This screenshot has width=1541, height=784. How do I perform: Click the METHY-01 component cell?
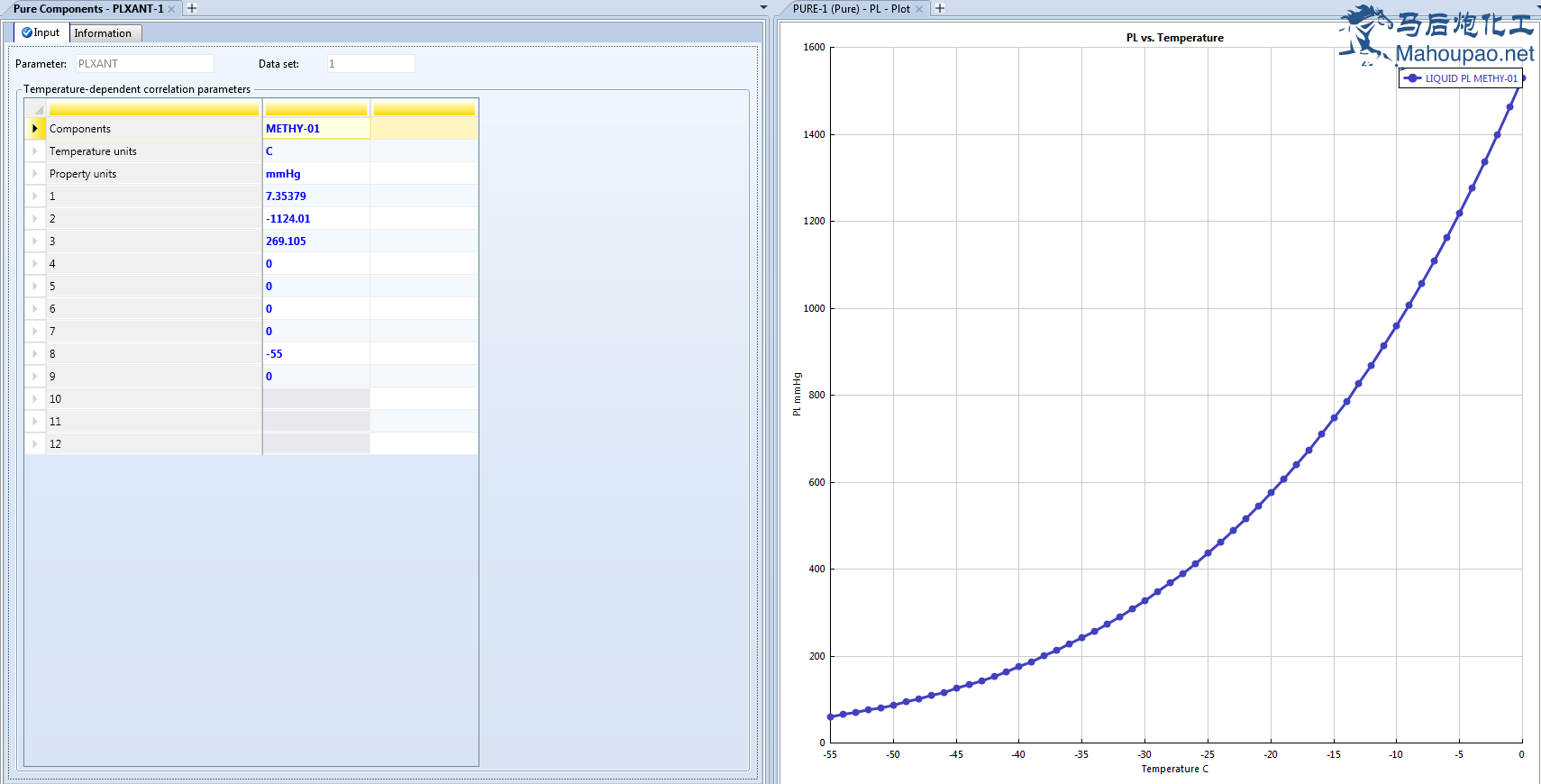316,129
